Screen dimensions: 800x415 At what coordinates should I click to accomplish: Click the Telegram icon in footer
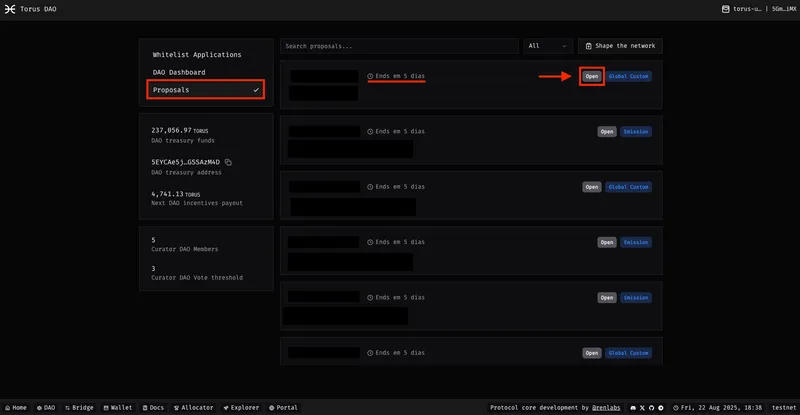click(x=661, y=408)
